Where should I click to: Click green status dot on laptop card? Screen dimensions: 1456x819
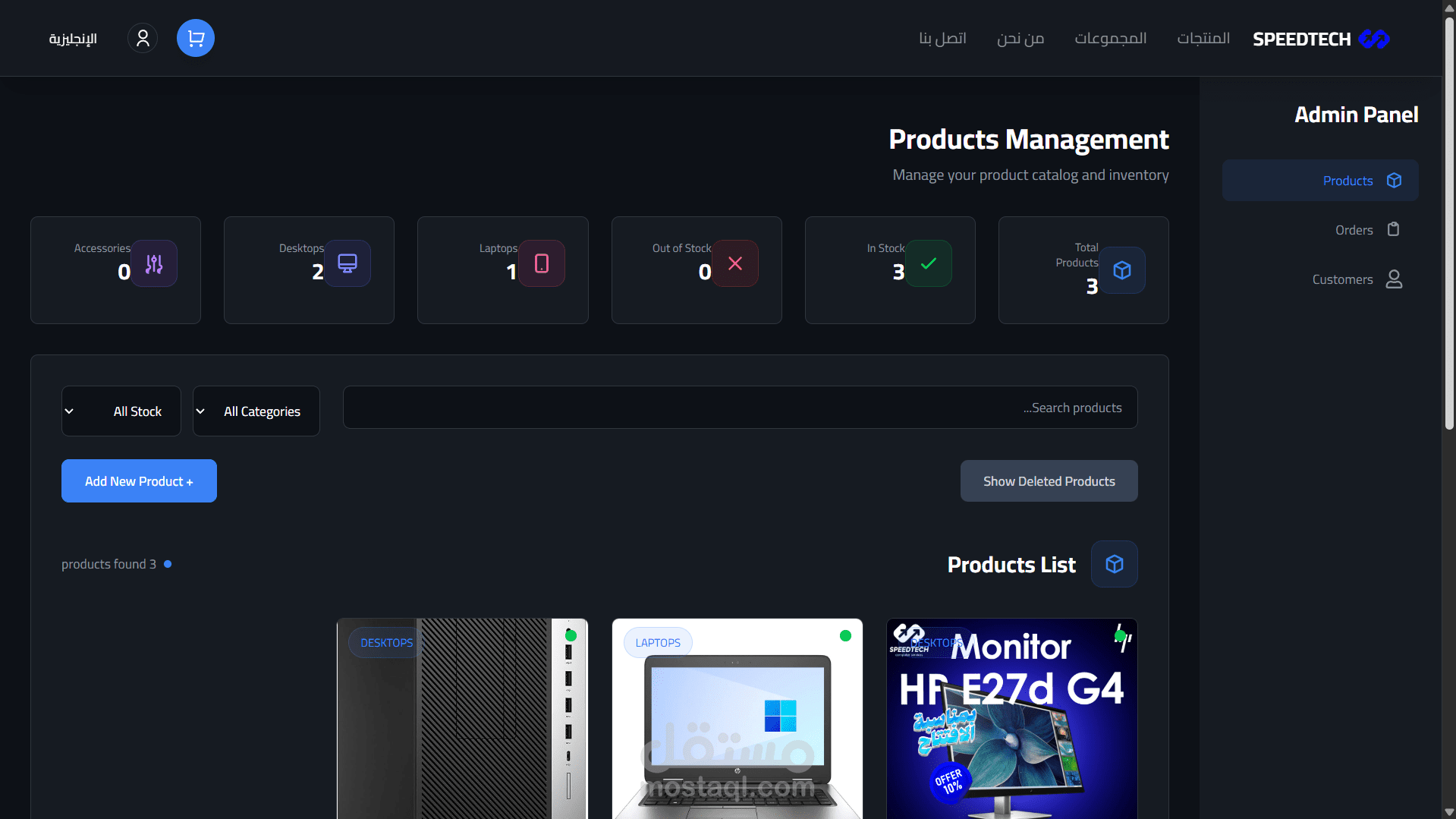tap(846, 636)
